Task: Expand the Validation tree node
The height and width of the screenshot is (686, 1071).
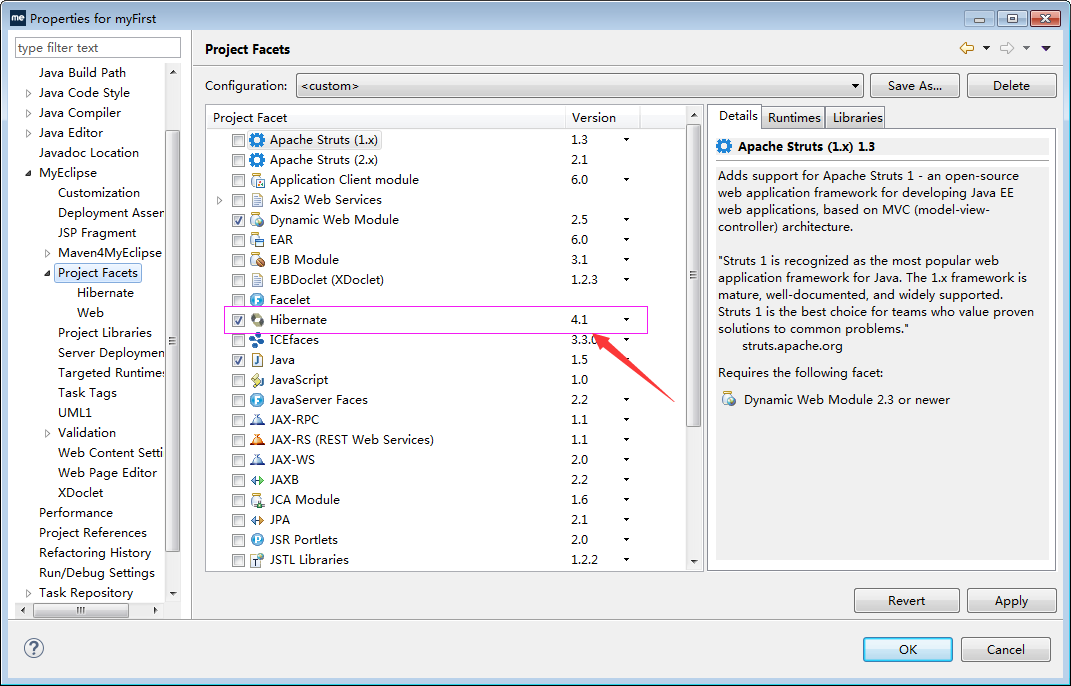Action: (47, 433)
